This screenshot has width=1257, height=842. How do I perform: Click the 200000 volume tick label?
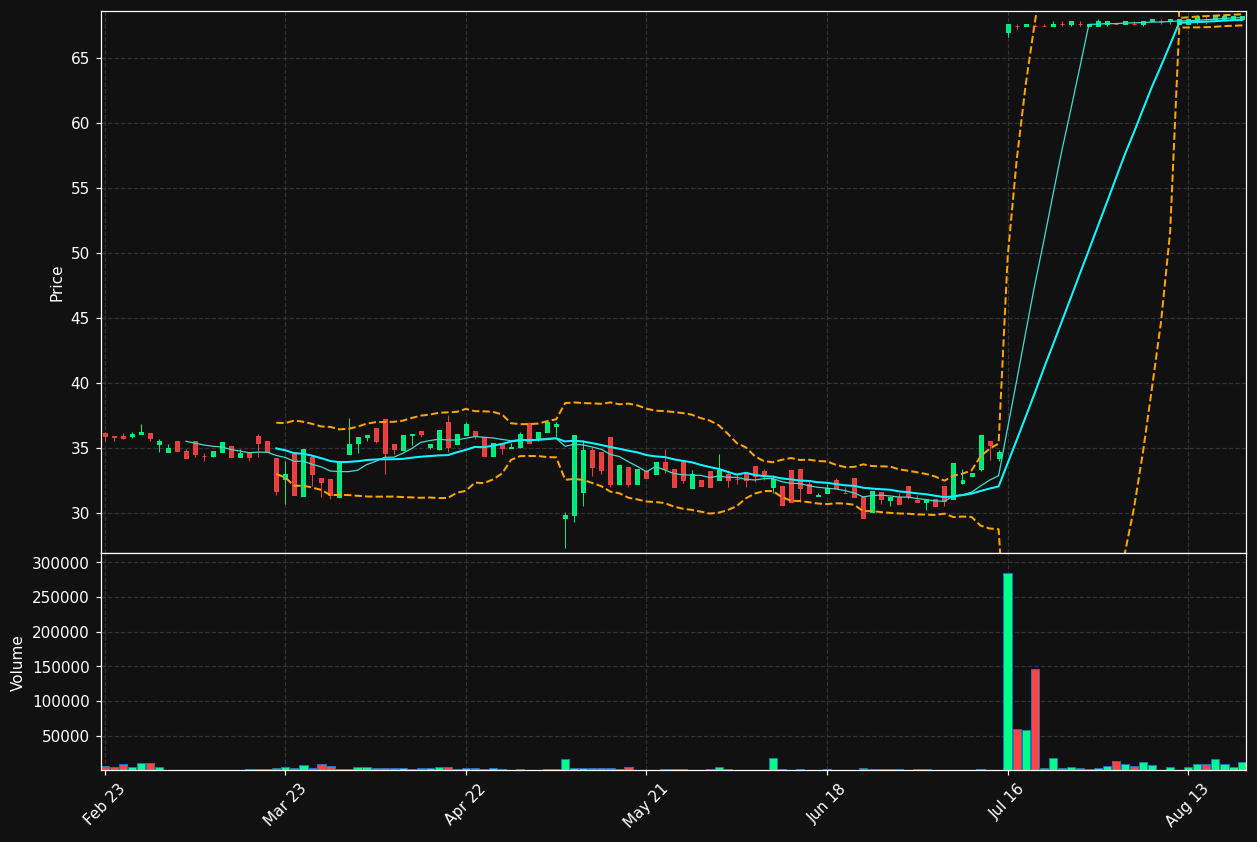click(x=62, y=633)
